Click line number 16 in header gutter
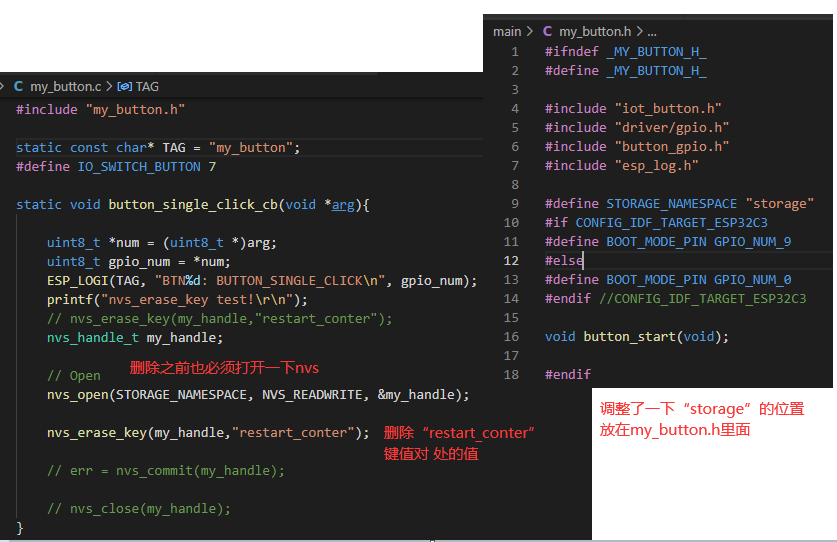Screen dimensions: 837x542 tap(511, 336)
